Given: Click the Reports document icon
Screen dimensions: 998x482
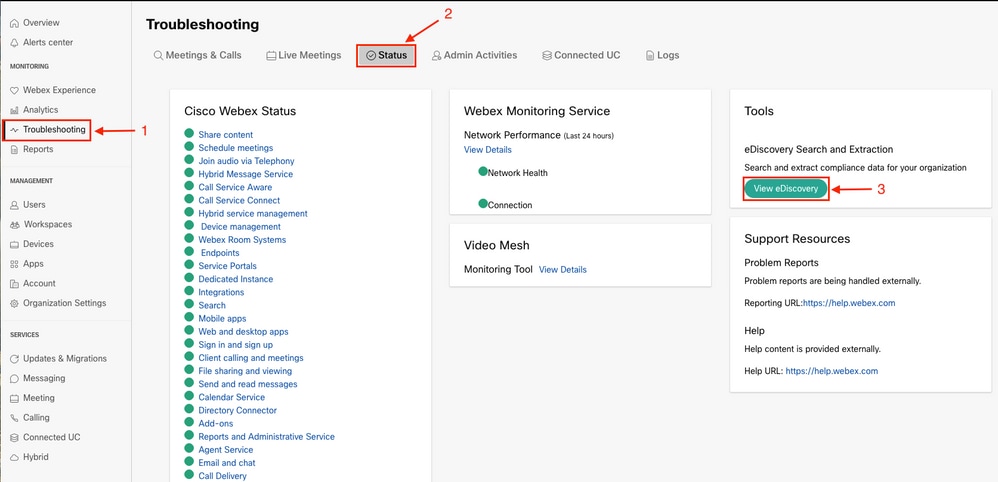Looking at the screenshot, I should point(15,150).
